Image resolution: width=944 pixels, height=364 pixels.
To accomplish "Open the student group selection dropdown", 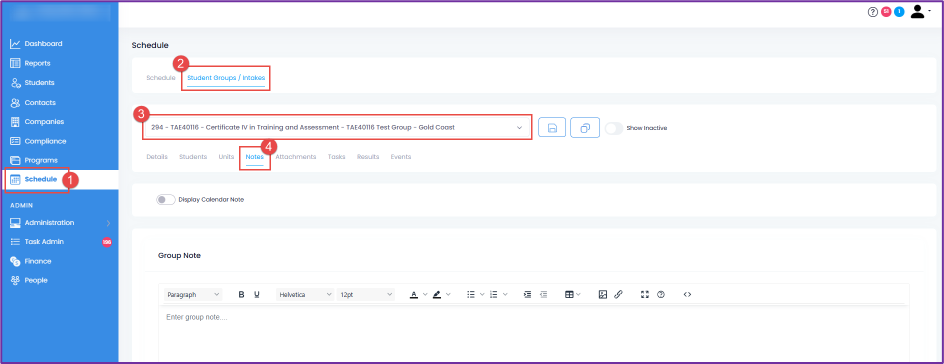I will click(337, 128).
